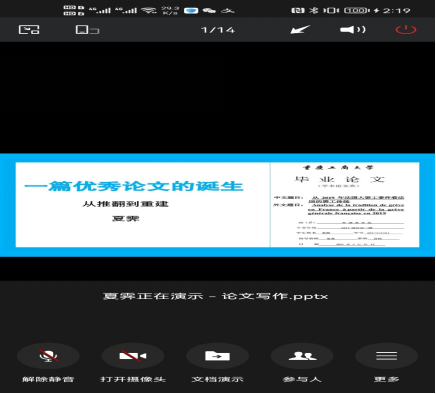Select the 文档演示 menu label

[x=217, y=379]
